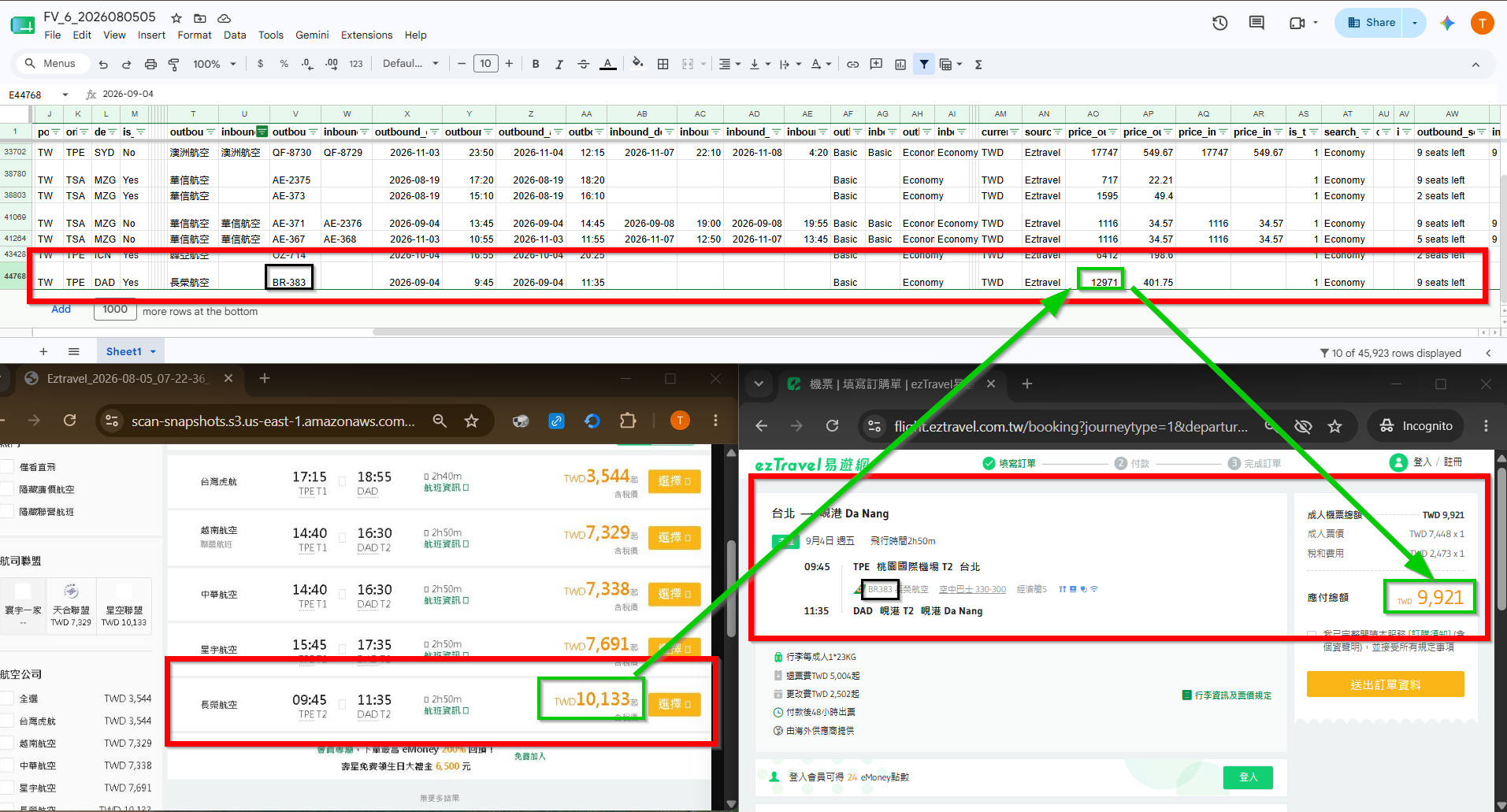Click Add to add more rows
The image size is (1507, 812).
click(x=61, y=310)
